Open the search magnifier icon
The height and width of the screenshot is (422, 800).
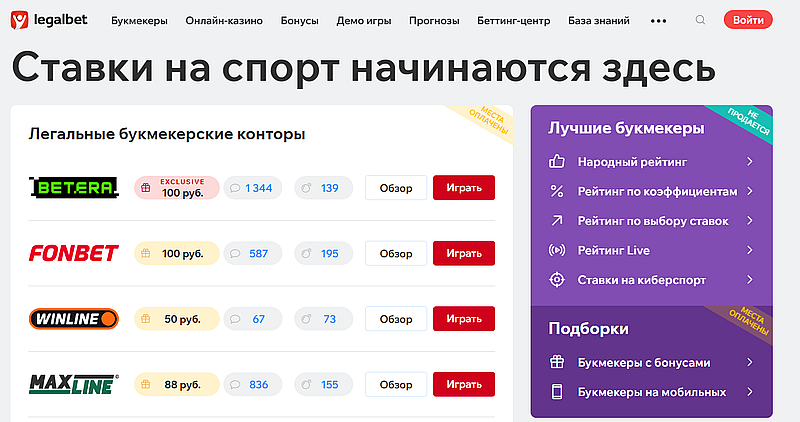701,20
